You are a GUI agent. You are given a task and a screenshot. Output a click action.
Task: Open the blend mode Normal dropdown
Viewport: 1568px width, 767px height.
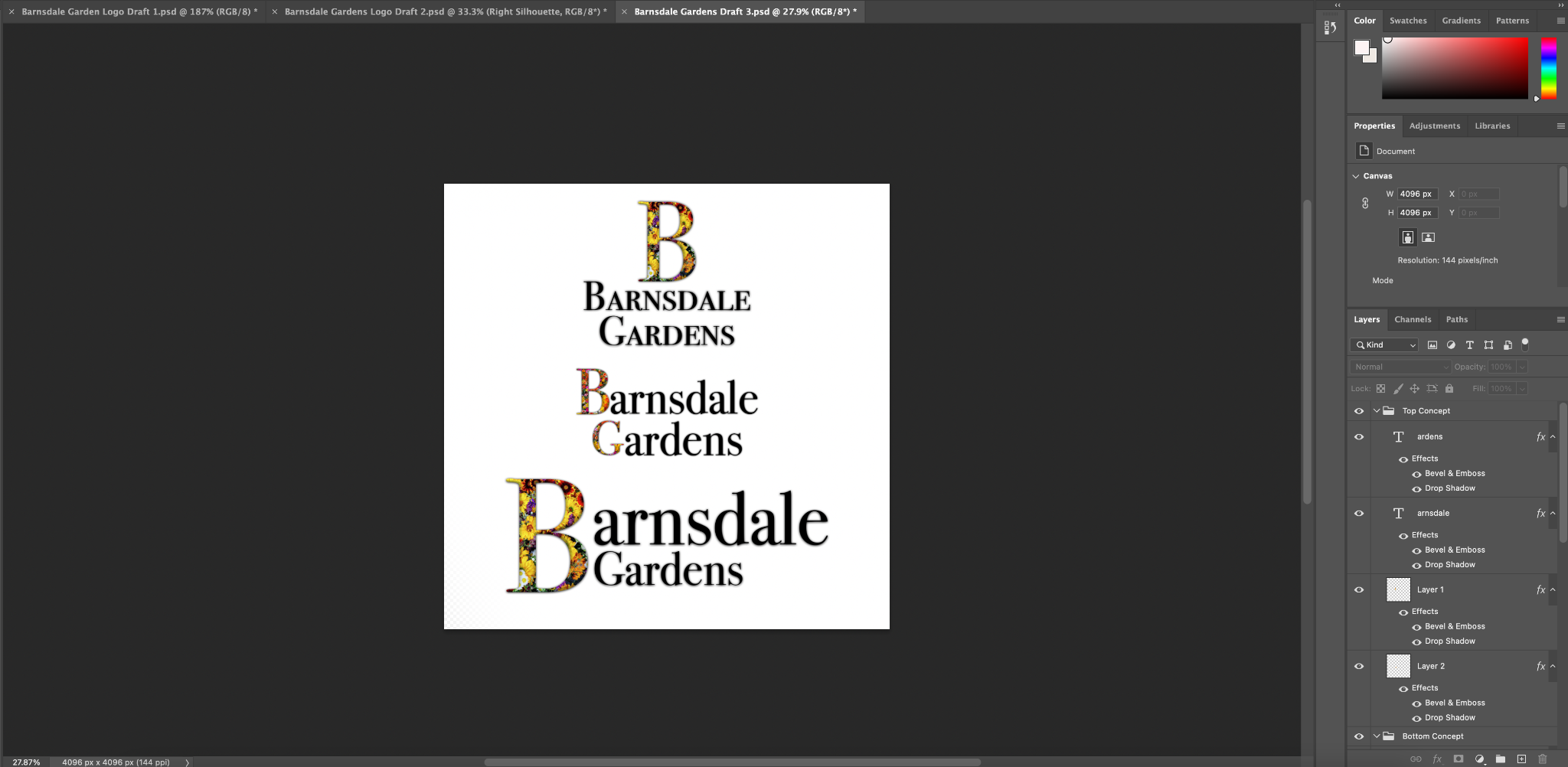click(x=1401, y=367)
